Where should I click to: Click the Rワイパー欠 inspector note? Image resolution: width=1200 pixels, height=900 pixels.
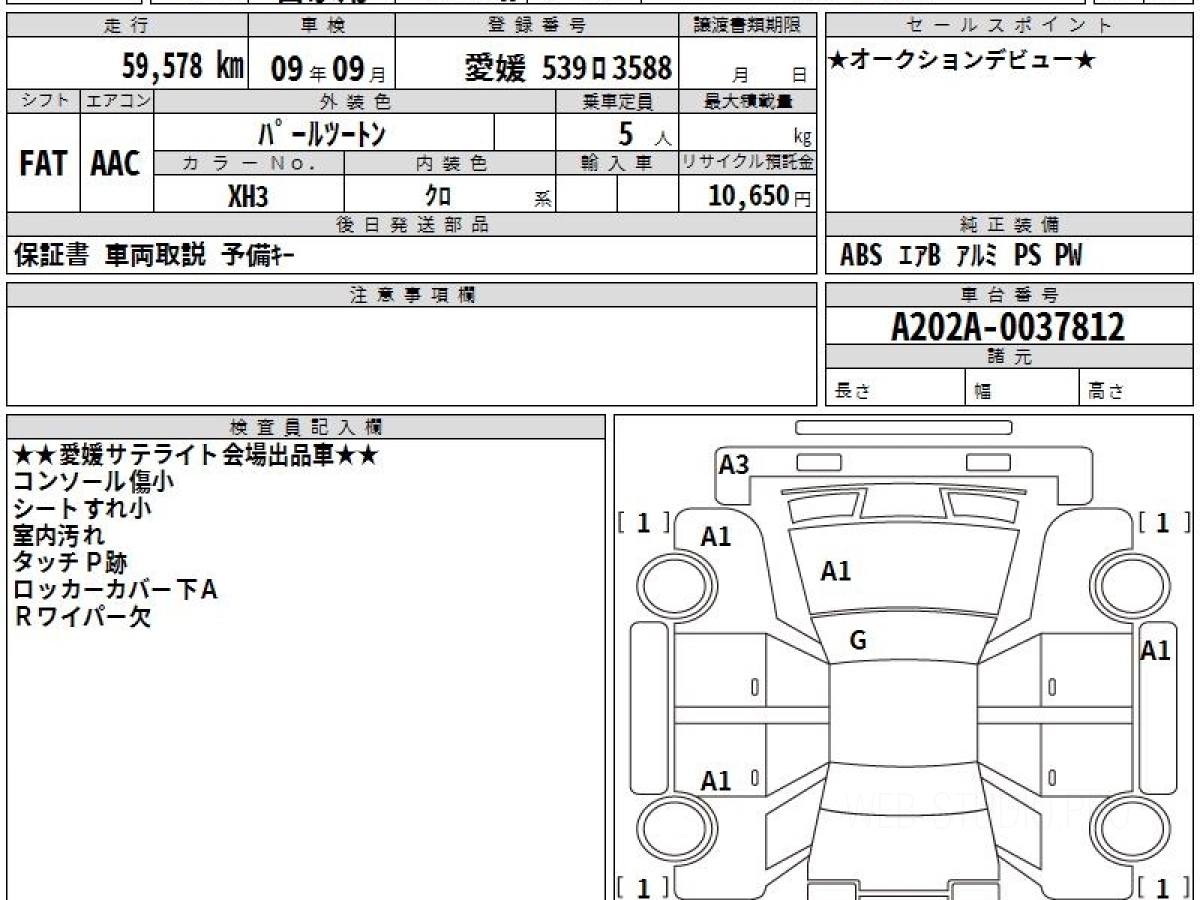[83, 617]
